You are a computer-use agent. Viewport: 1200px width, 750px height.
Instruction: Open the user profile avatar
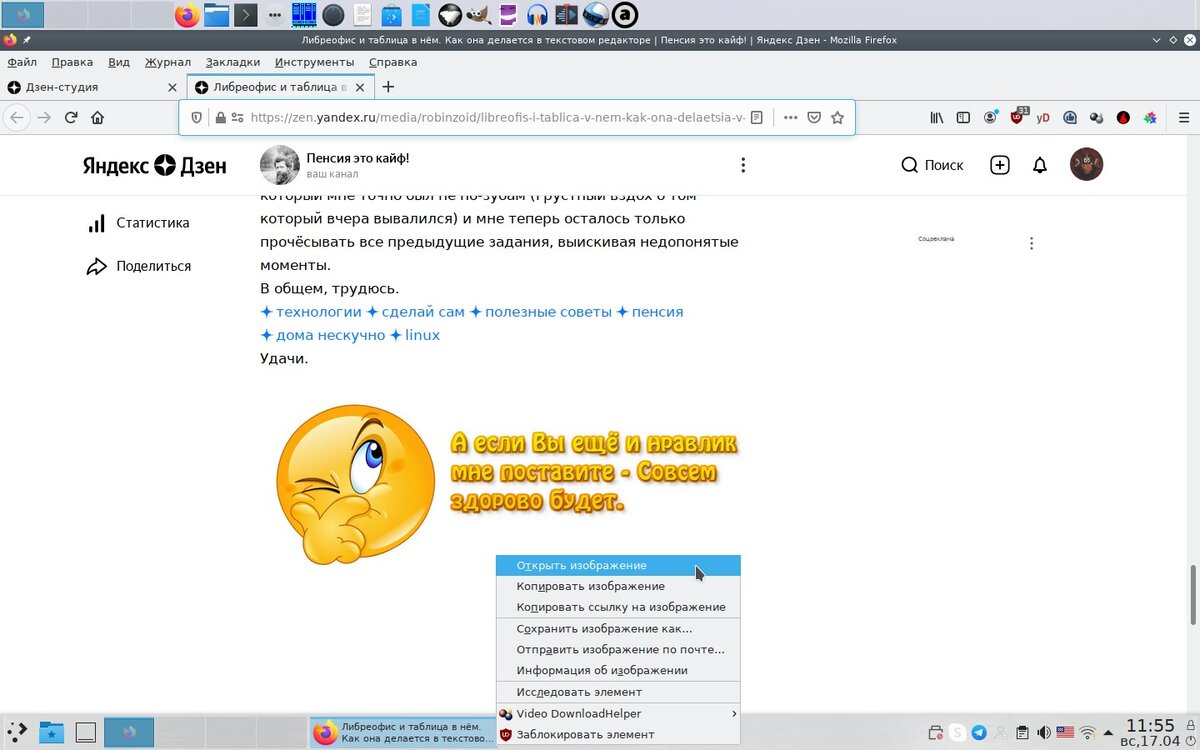click(1086, 164)
